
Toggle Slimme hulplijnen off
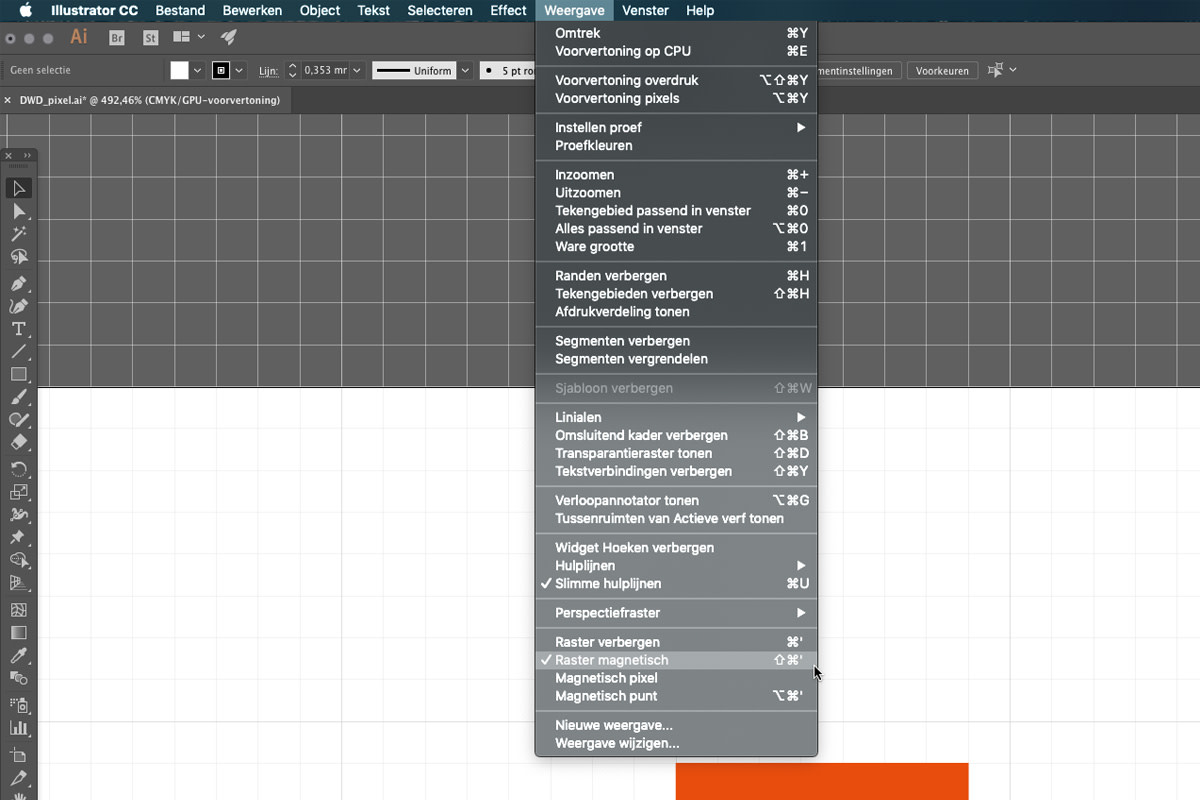pyautogui.click(x=677, y=583)
